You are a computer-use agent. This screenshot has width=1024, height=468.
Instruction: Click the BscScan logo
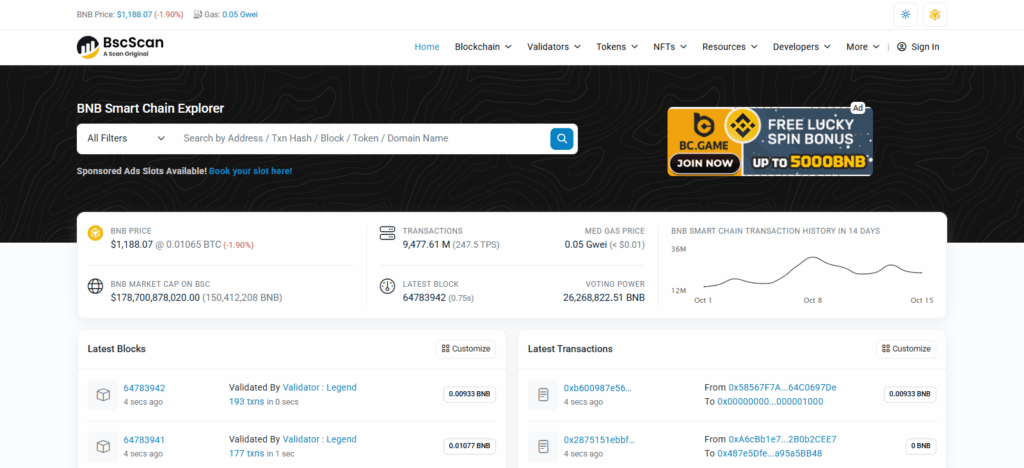(120, 46)
